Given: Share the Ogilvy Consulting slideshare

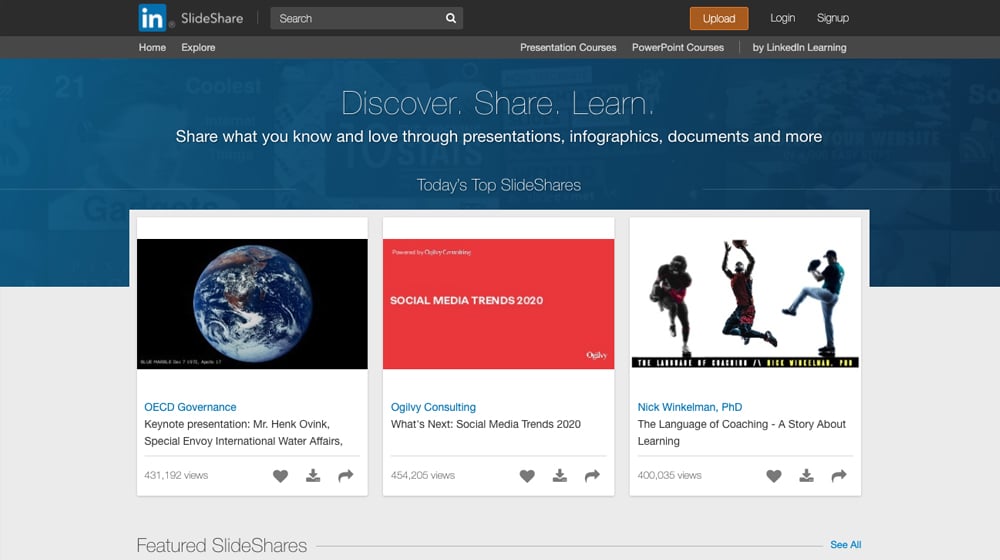Looking at the screenshot, I should coord(592,476).
